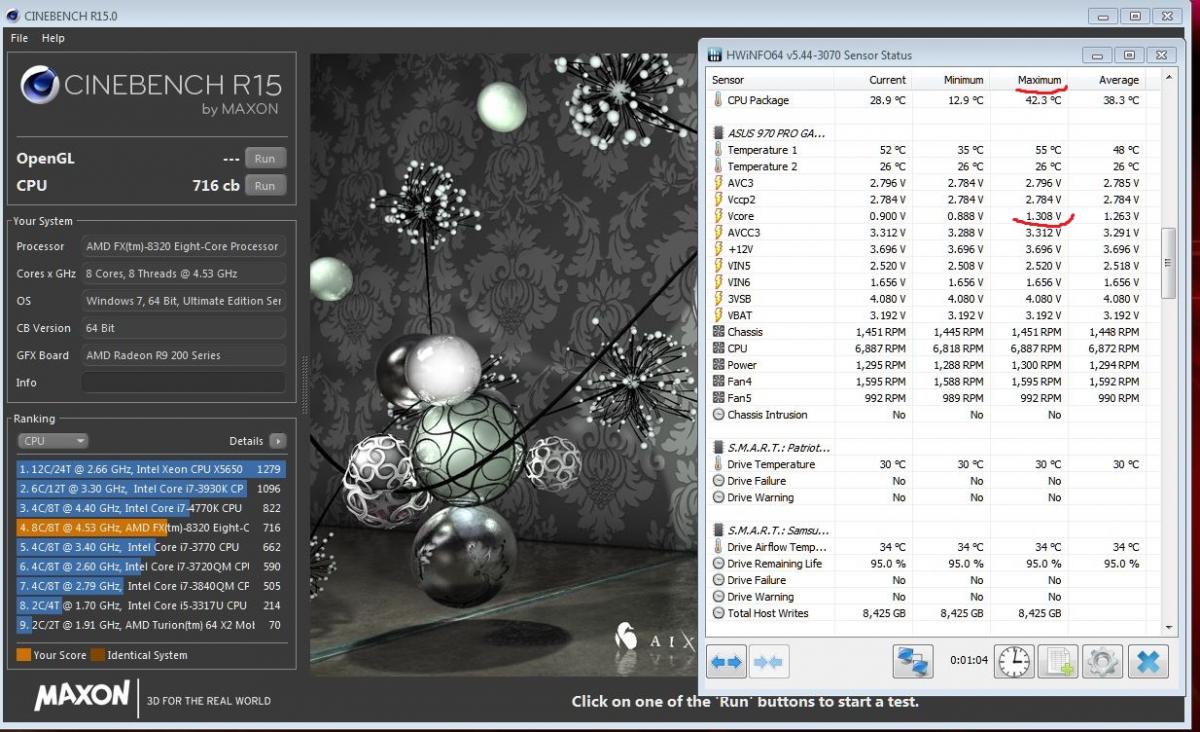
Task: Run the CPU benchmark test
Action: pyautogui.click(x=265, y=185)
